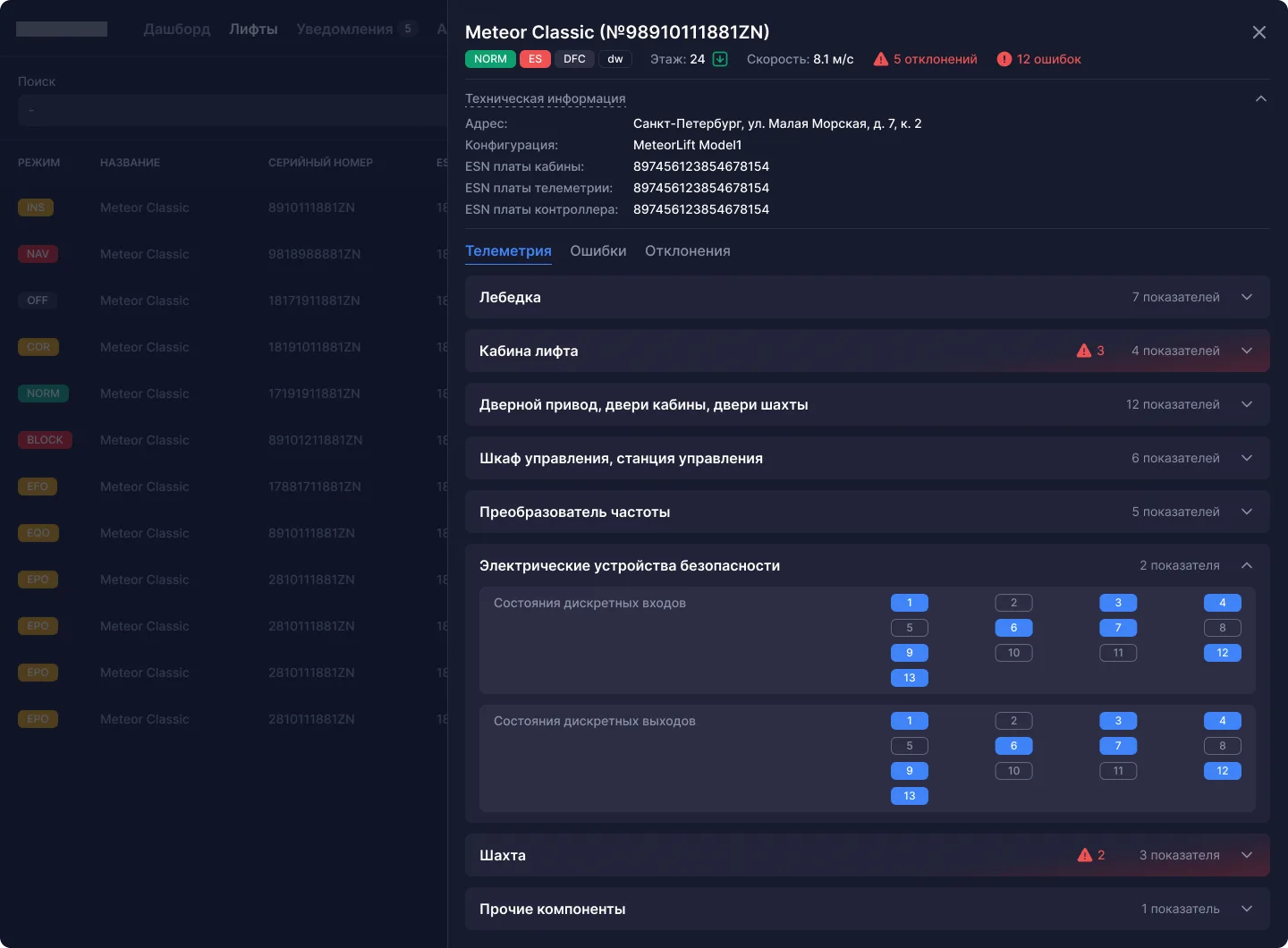The width and height of the screenshot is (1288, 948).
Task: Click the floor direction down-arrow icon
Action: pyautogui.click(x=720, y=59)
